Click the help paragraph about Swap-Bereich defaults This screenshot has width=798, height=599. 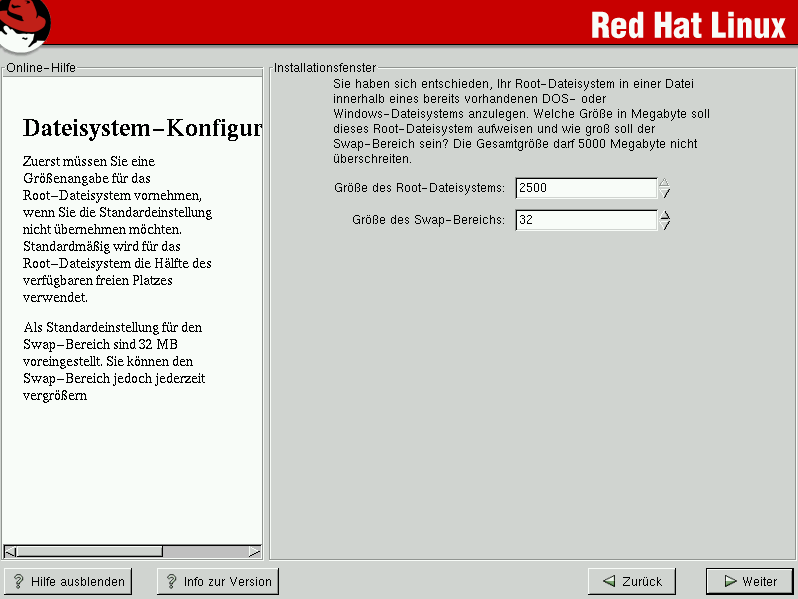point(113,361)
